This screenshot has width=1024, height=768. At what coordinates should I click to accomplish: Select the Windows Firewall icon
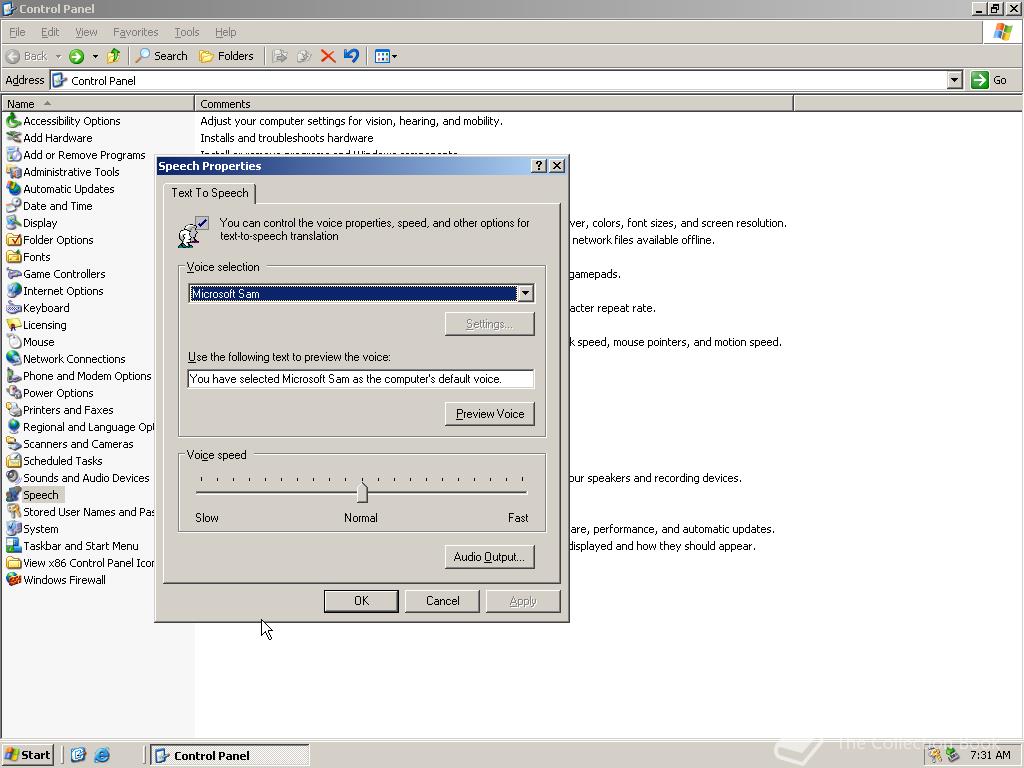click(14, 579)
